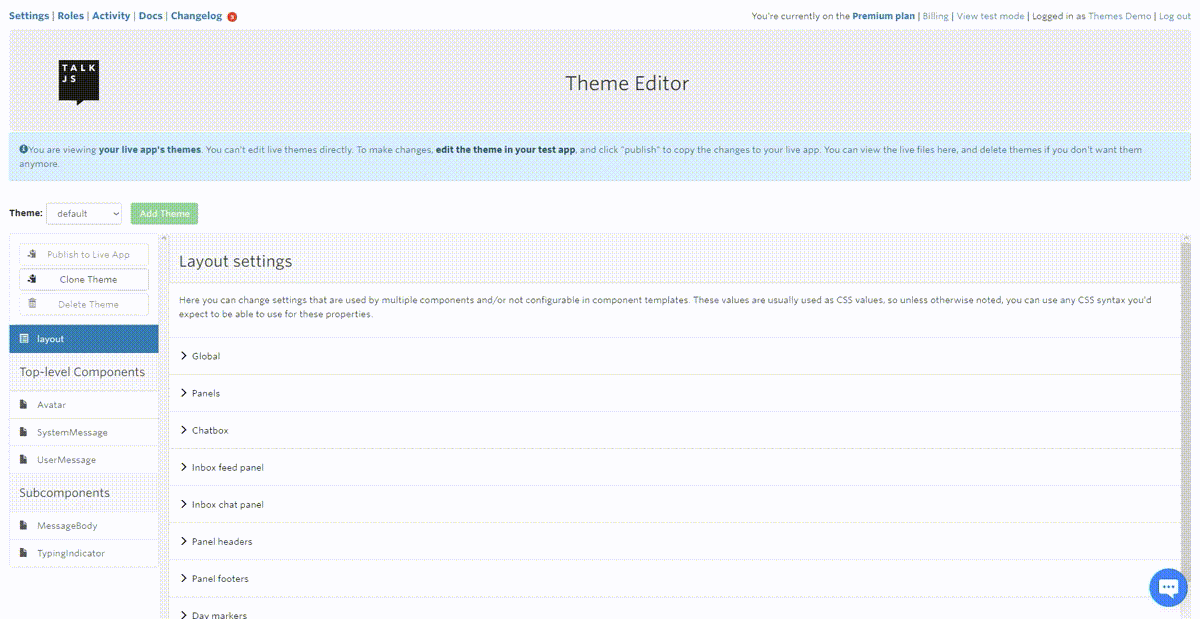Open the TypingIndicator subcomponent

(x=84, y=552)
